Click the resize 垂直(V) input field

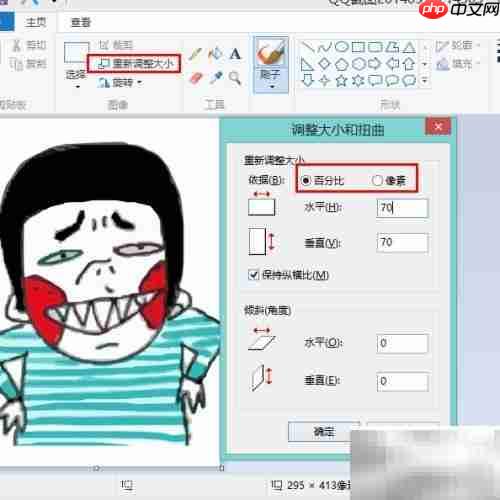(x=402, y=242)
